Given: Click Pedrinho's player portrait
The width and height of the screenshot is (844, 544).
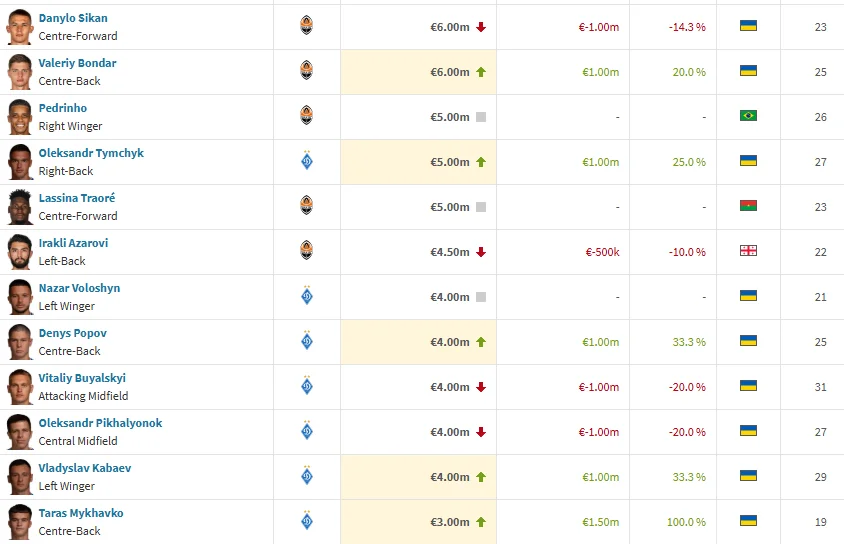Looking at the screenshot, I should pos(19,117).
